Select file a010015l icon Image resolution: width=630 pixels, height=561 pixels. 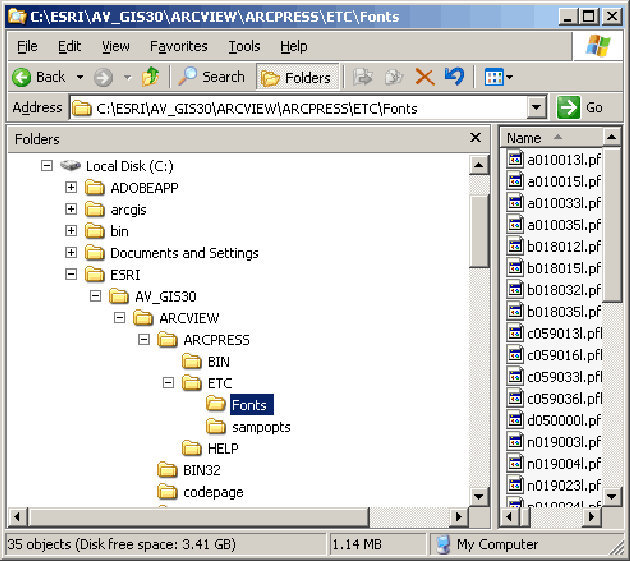515,181
